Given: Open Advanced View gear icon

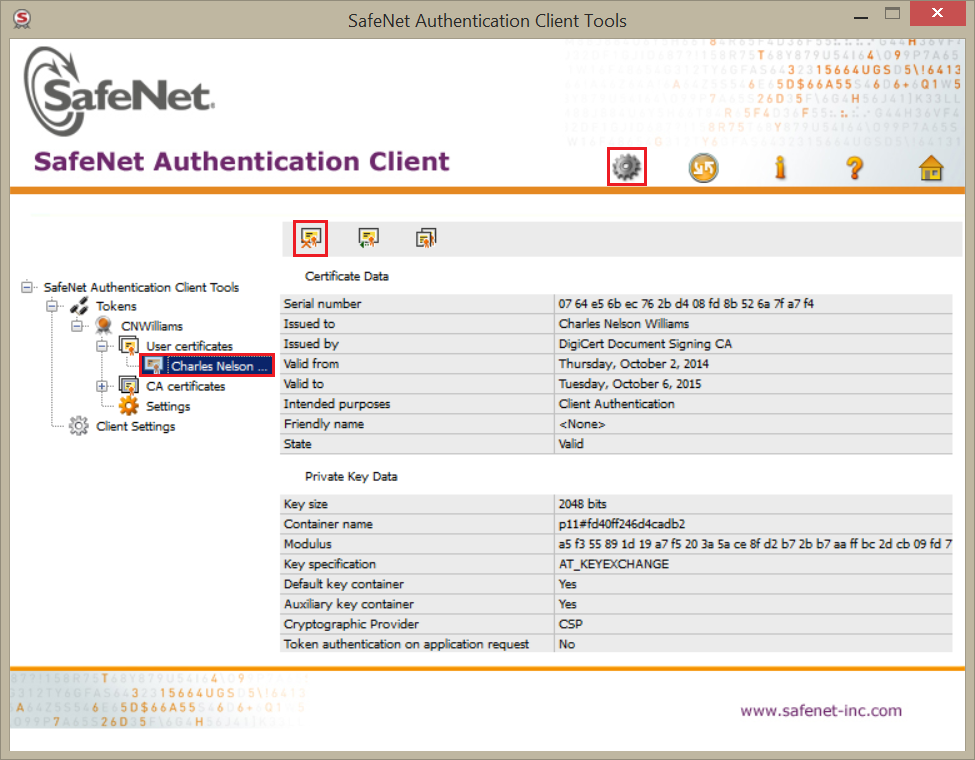Looking at the screenshot, I should pyautogui.click(x=627, y=167).
